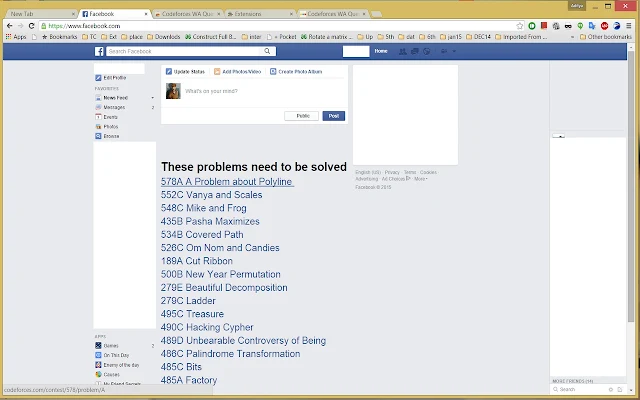Click the profile picture thumbnail in composer
640x400 pixels.
tap(173, 91)
